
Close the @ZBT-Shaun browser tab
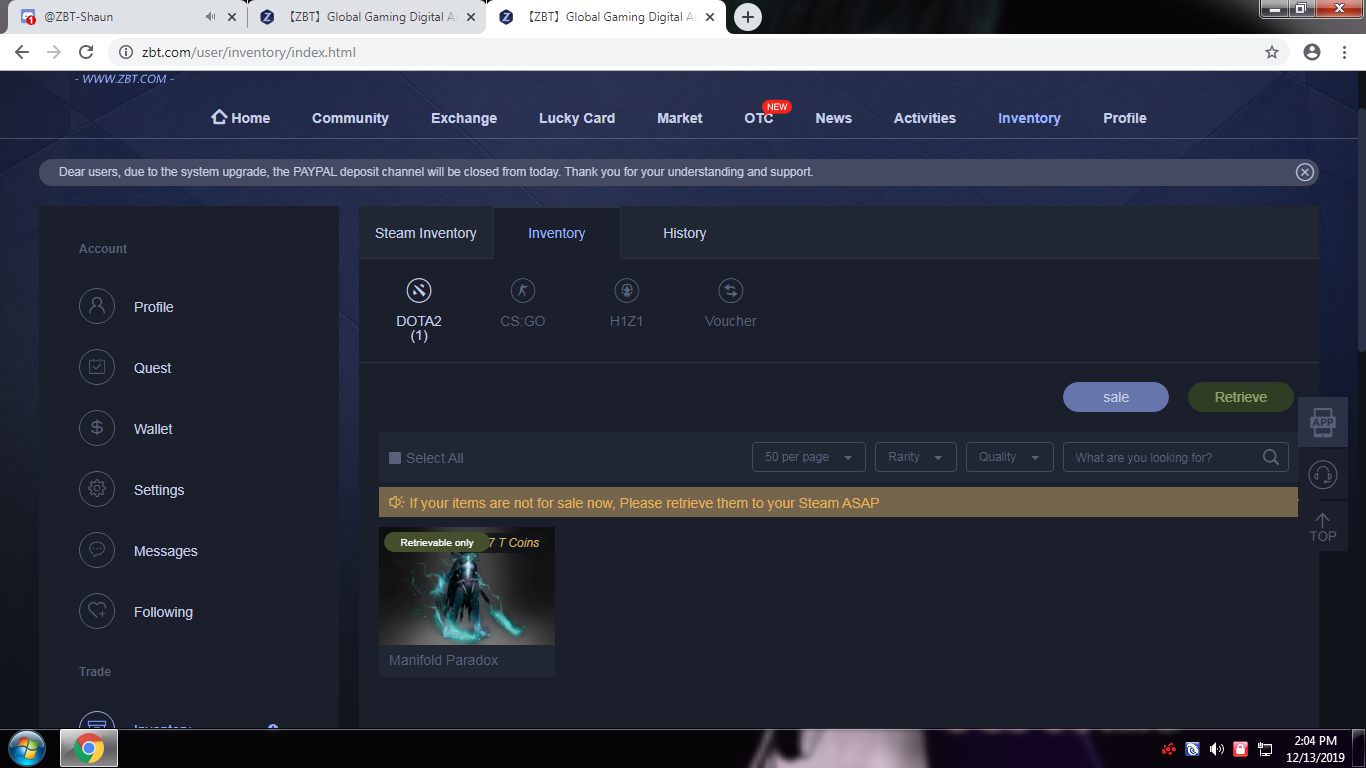233,17
